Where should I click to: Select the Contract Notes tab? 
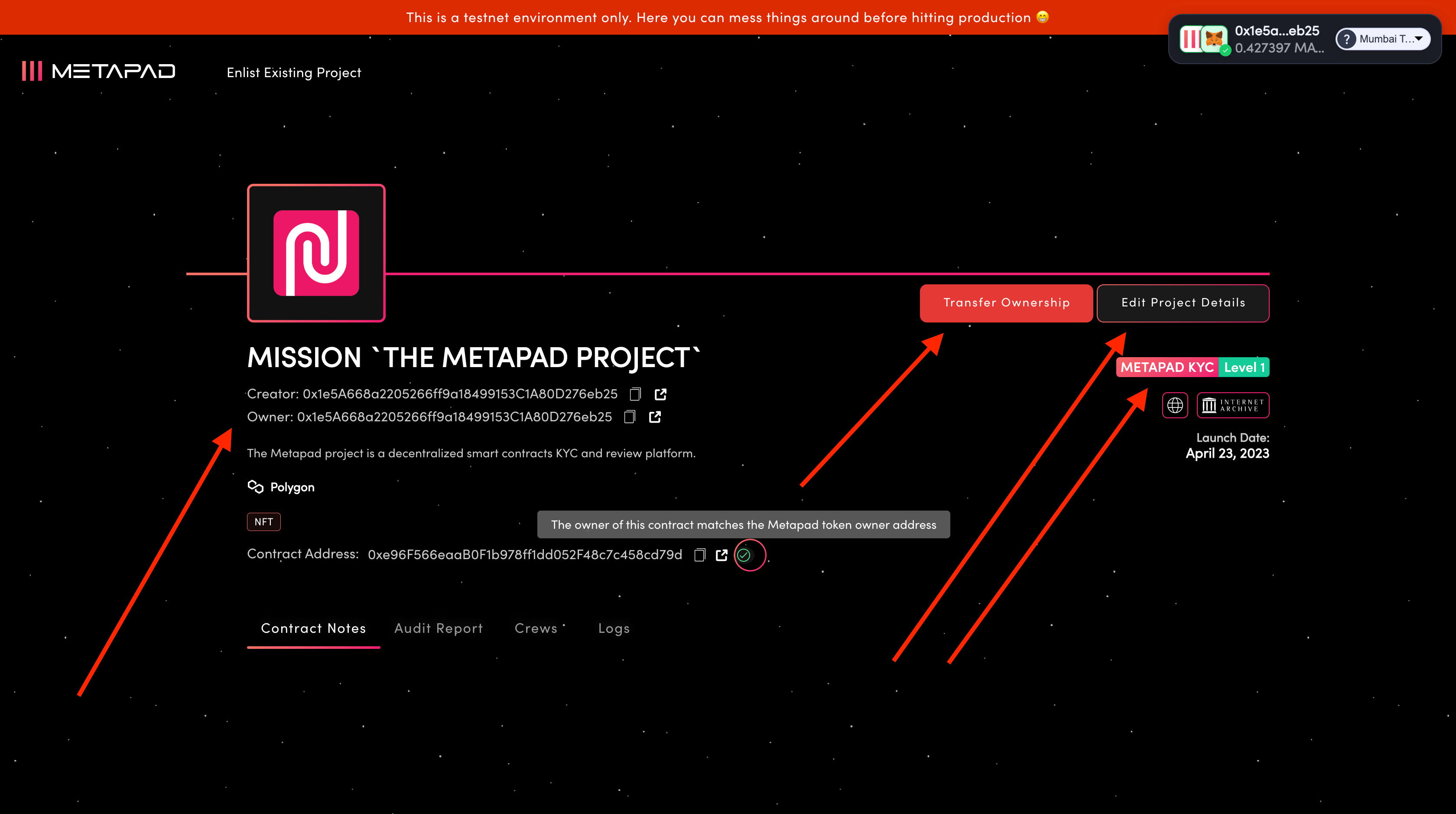313,628
